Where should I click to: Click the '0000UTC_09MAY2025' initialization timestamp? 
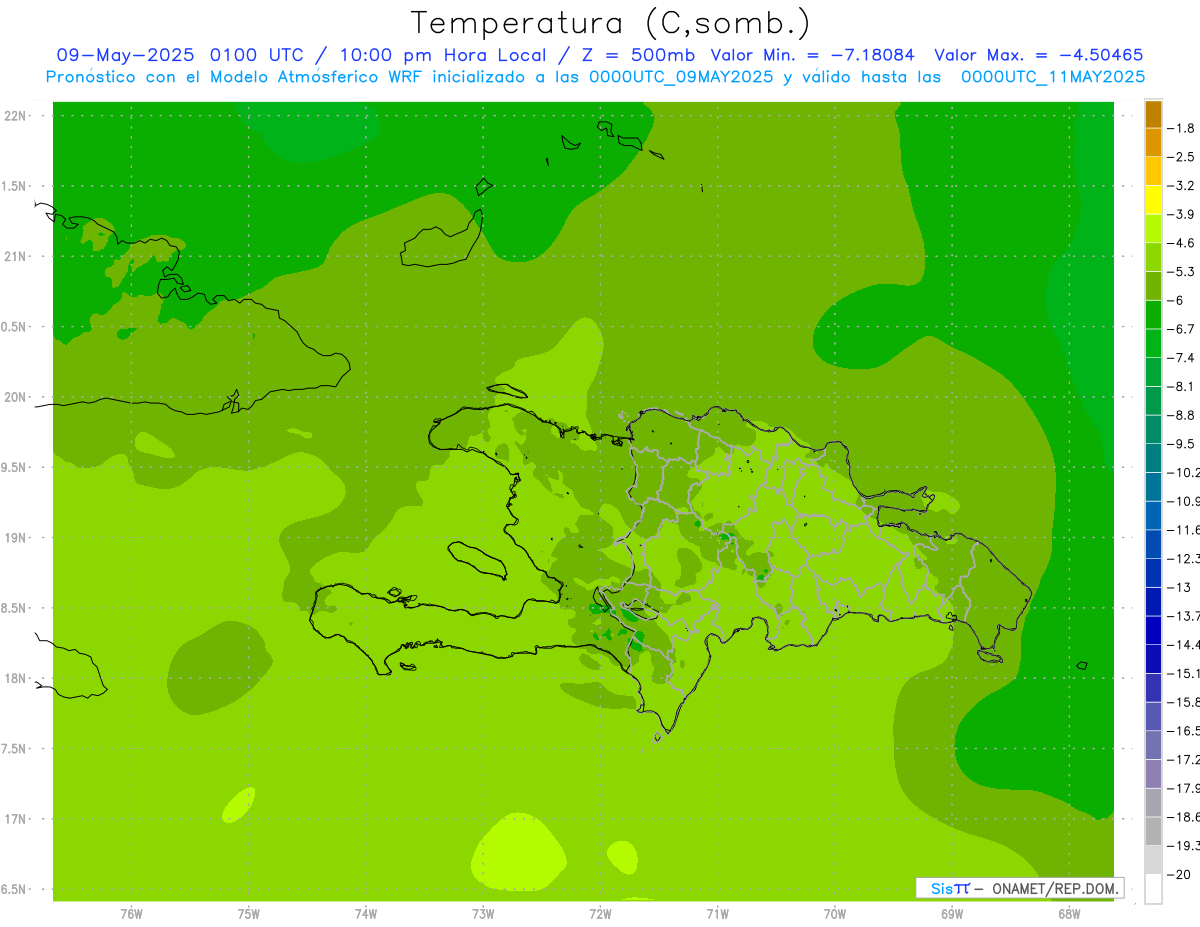pos(681,77)
